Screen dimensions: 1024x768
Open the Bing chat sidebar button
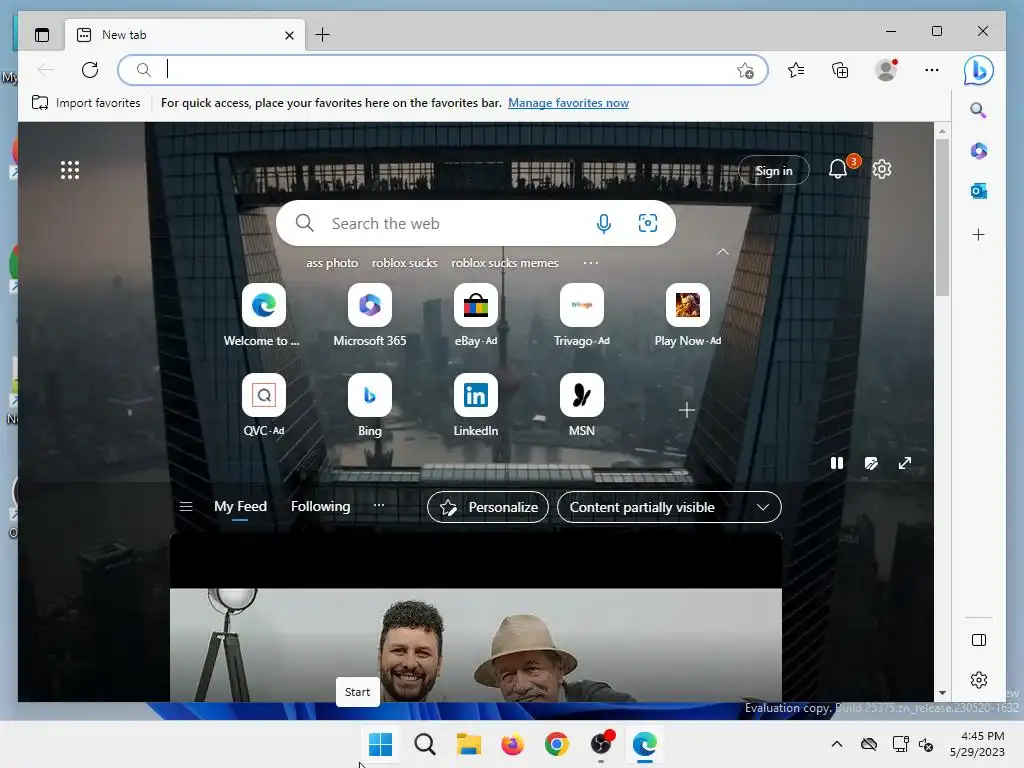(x=978, y=71)
